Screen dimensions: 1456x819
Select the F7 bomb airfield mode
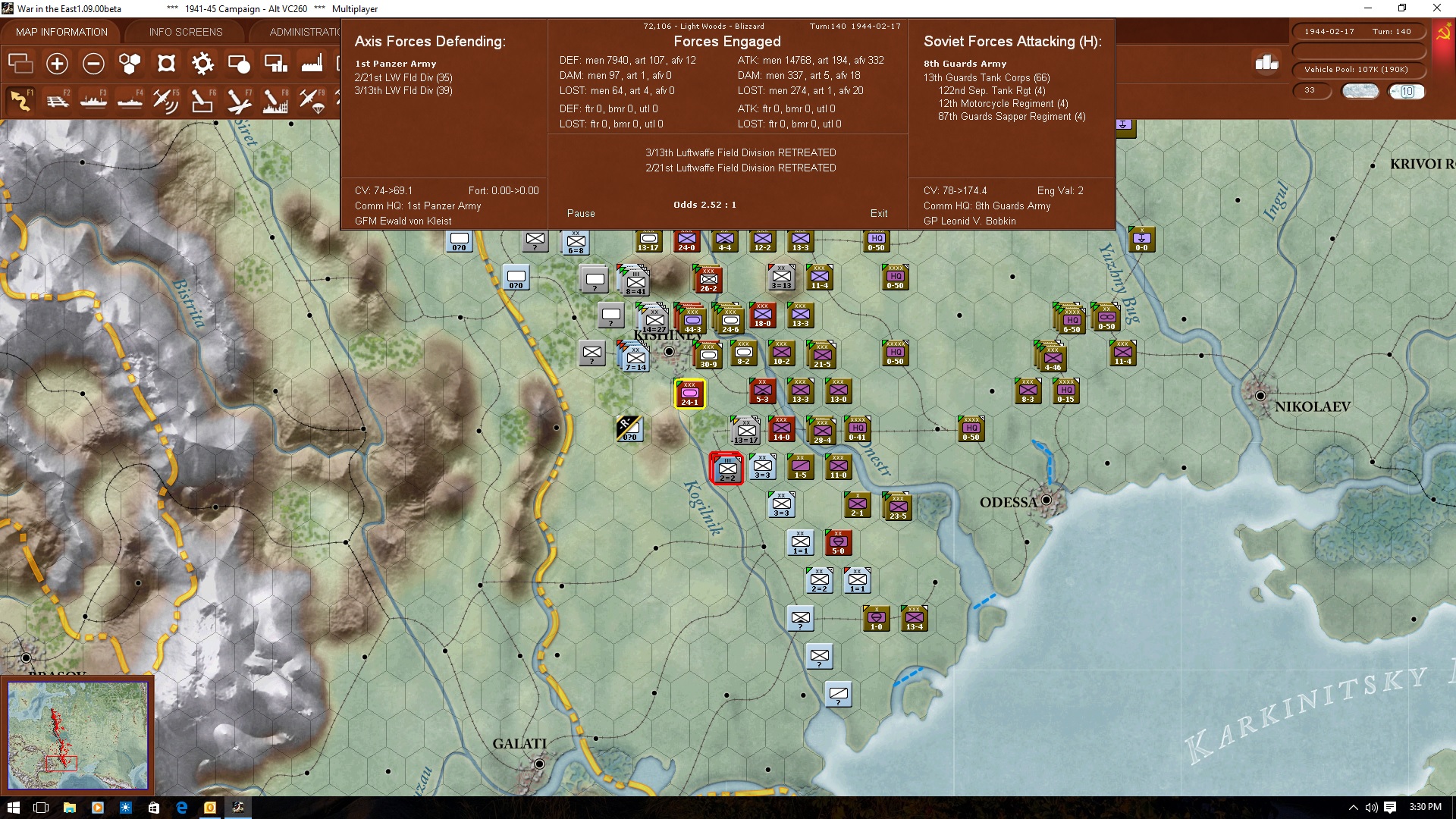[x=239, y=100]
